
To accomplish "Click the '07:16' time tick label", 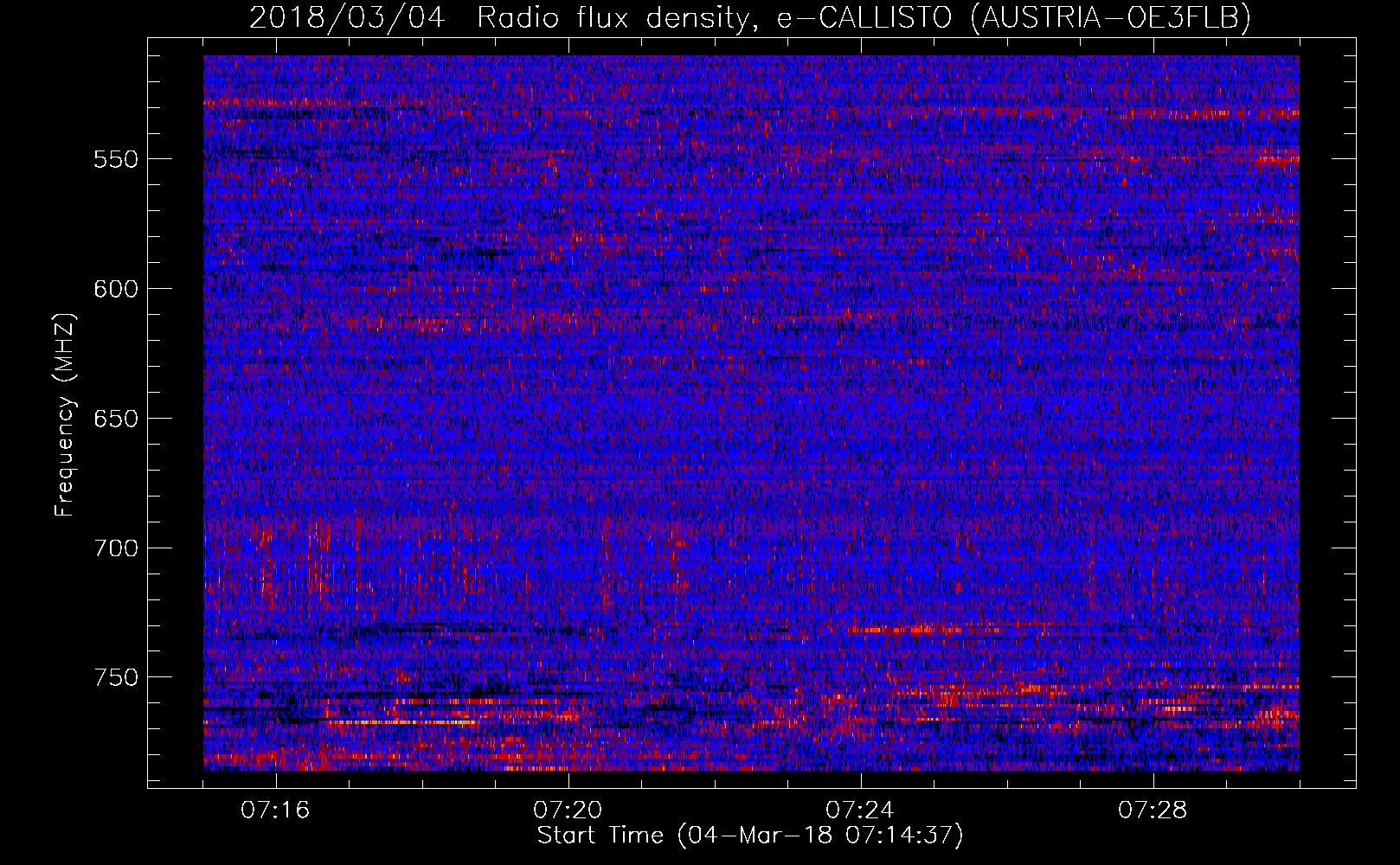I will tap(275, 811).
